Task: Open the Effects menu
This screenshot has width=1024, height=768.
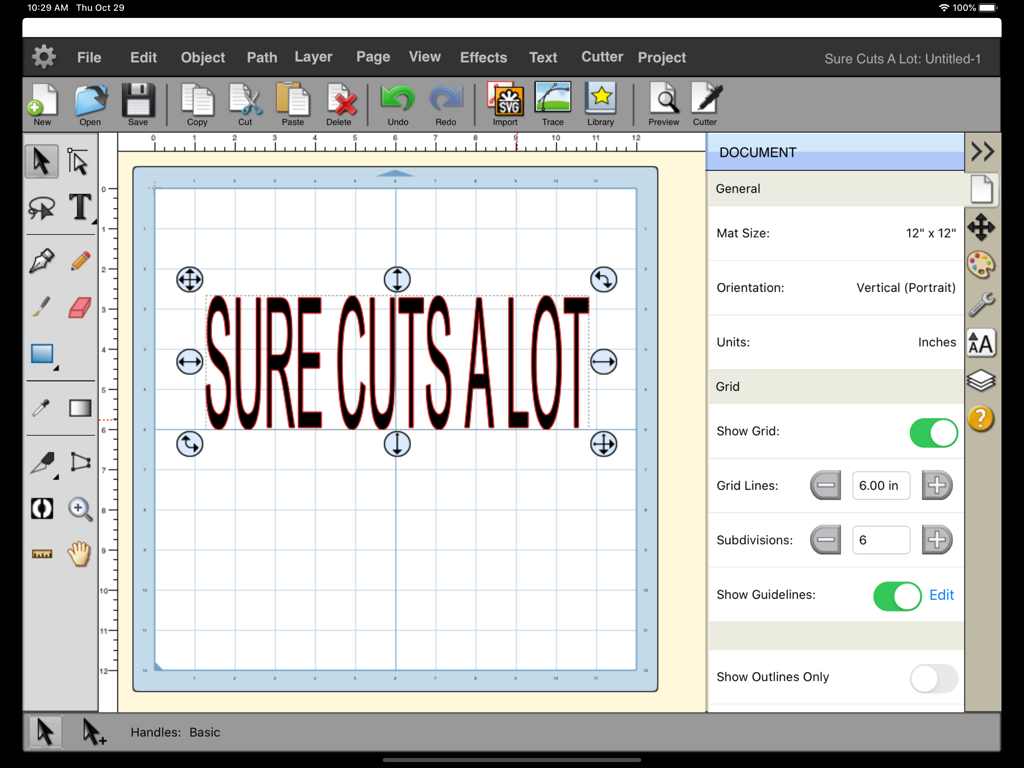Action: [483, 58]
